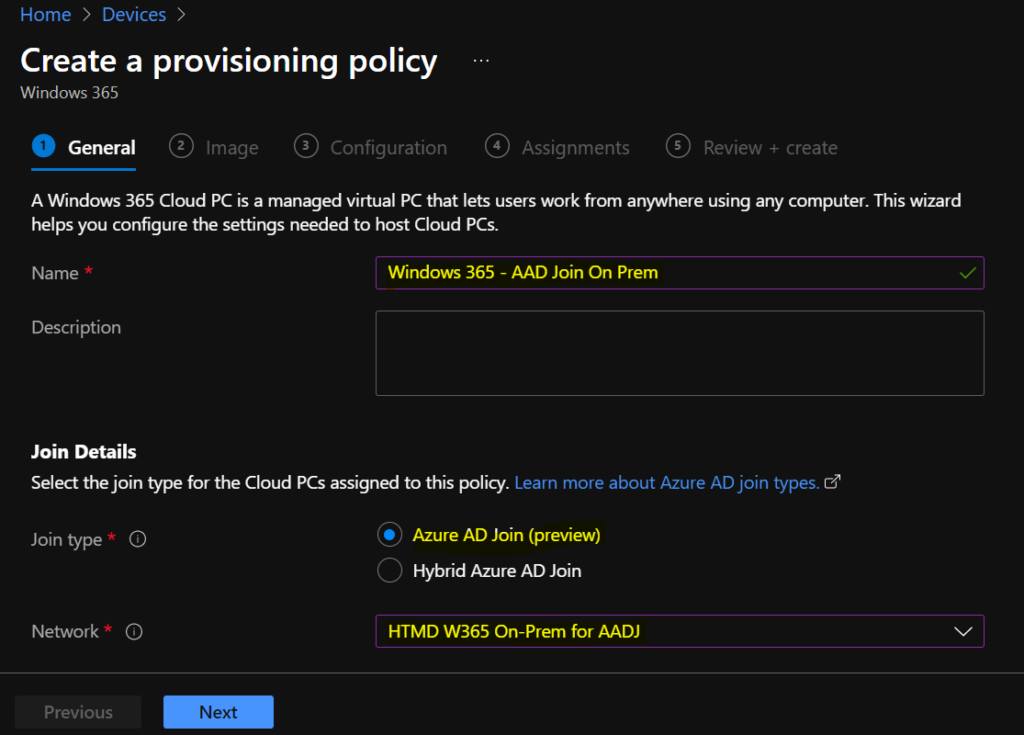Click the Name field label

click(55, 273)
